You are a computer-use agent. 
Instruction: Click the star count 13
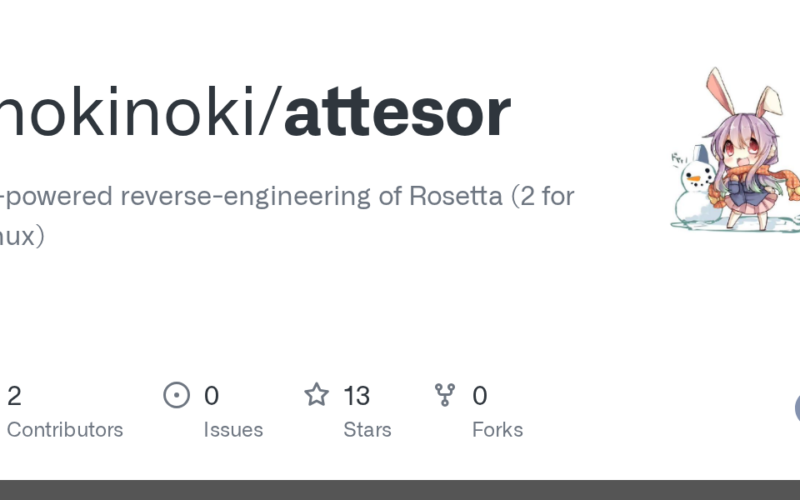356,396
